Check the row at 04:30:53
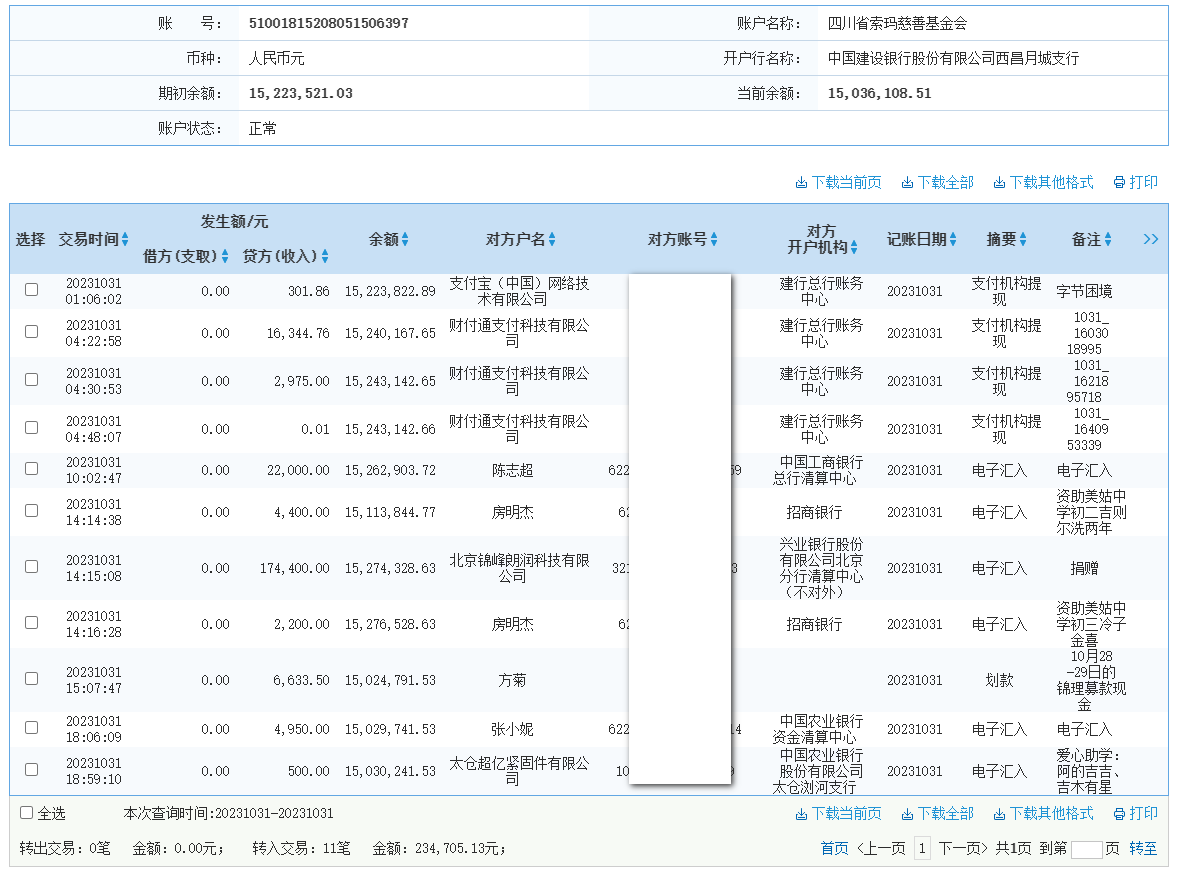This screenshot has width=1181, height=870. pos(32,380)
